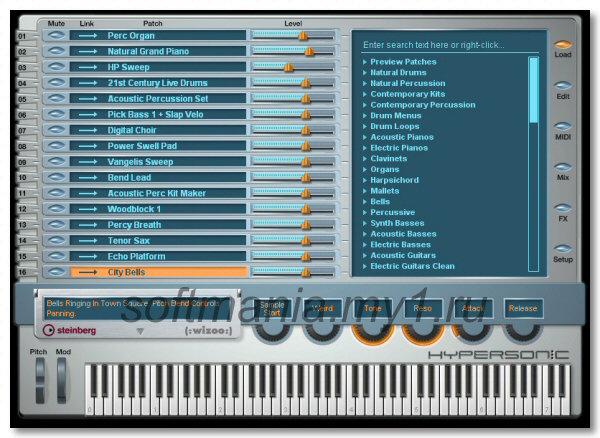This screenshot has width=600, height=438.
Task: Click the Steinberg logo
Action: [x=69, y=330]
